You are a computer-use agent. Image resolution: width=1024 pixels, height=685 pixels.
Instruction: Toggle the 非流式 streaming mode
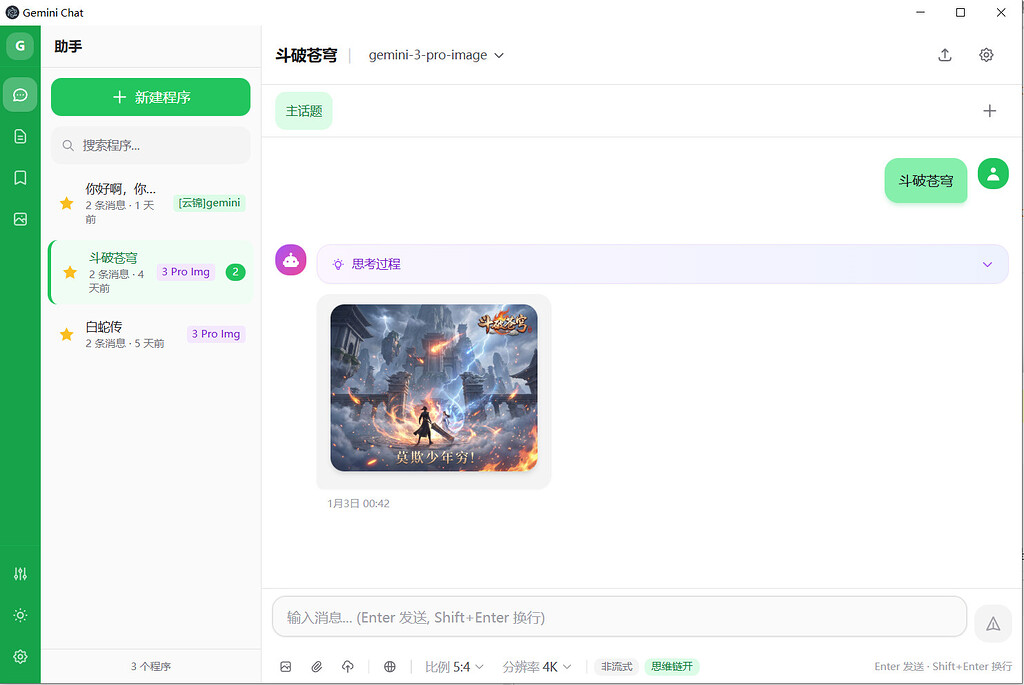(616, 667)
